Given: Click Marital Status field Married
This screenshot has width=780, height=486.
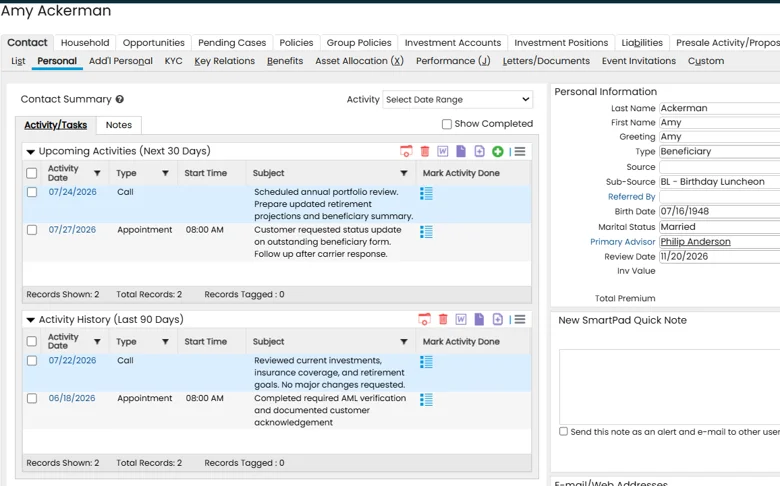Looking at the screenshot, I should click(719, 227).
